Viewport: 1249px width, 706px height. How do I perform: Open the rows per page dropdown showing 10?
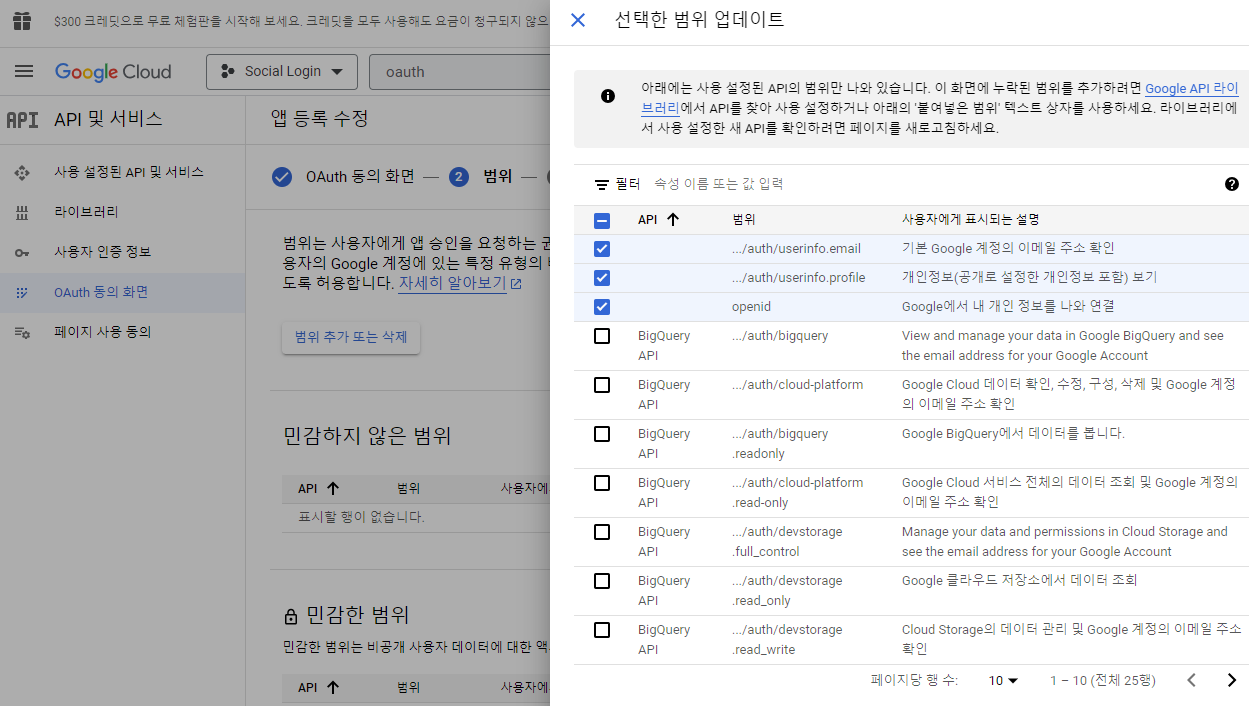pyautogui.click(x=1003, y=680)
